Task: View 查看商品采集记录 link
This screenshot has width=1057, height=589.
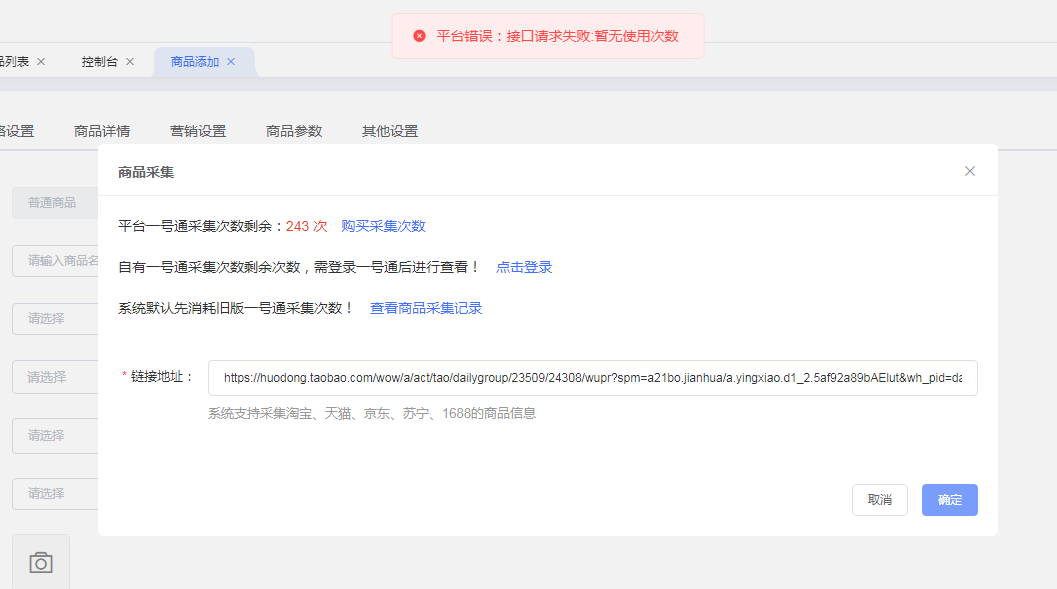Action: pyautogui.click(x=426, y=308)
